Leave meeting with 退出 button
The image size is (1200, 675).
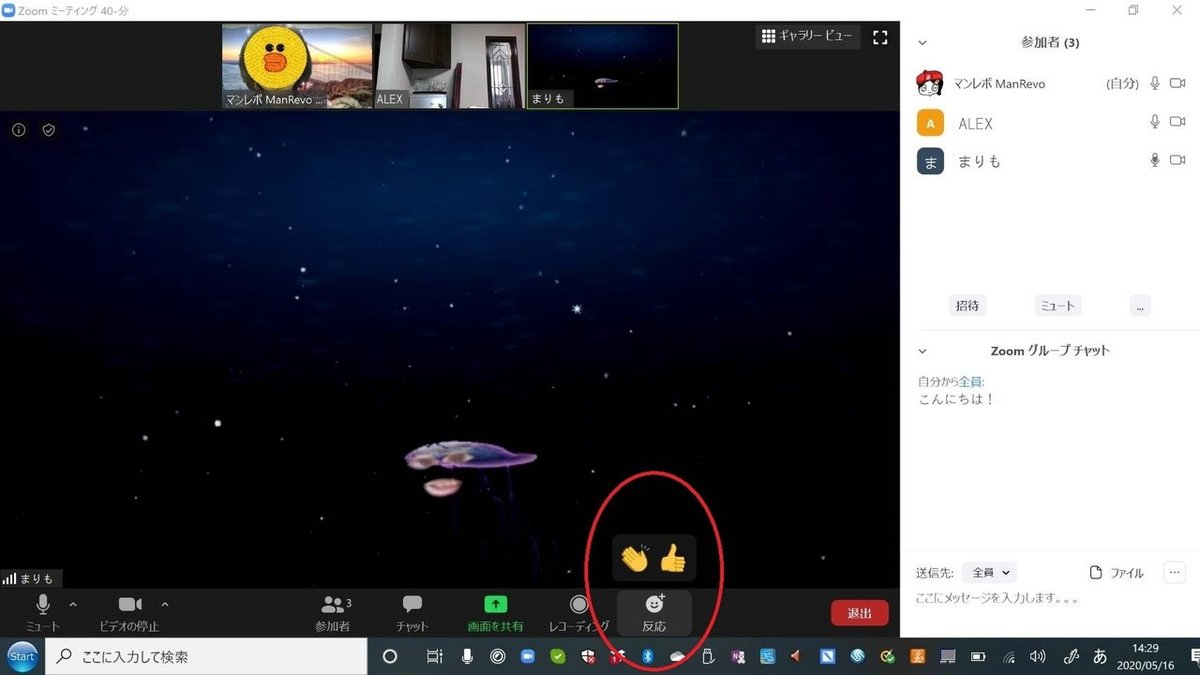point(859,613)
